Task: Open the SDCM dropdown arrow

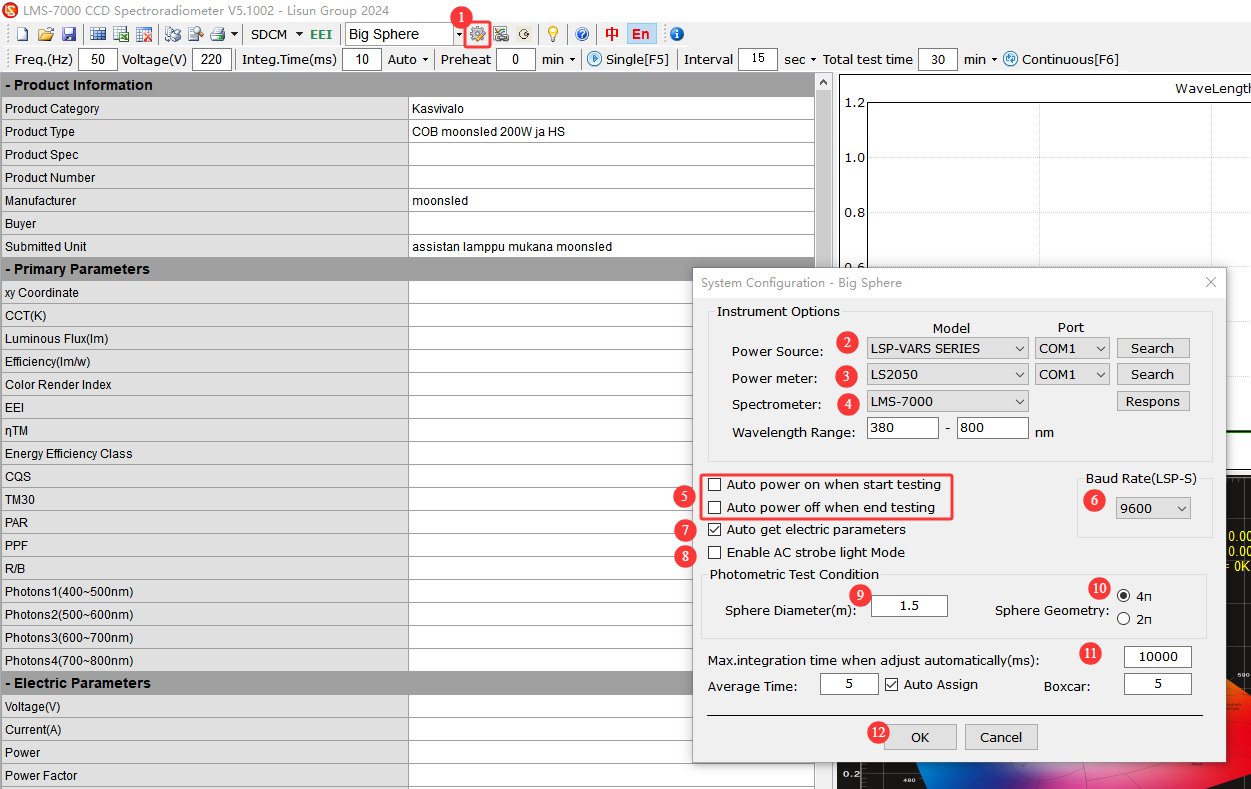Action: pos(299,34)
